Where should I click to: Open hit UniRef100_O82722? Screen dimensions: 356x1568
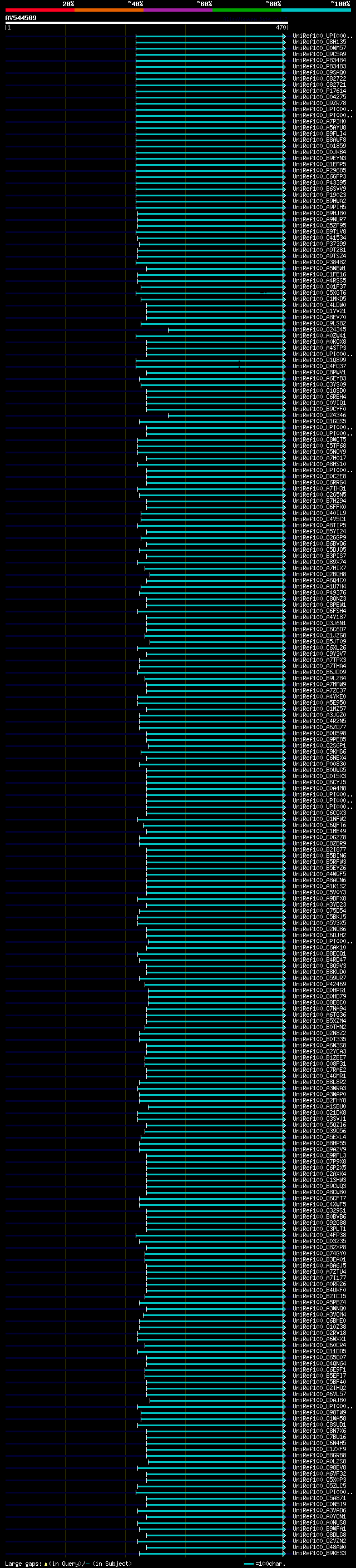click(x=319, y=78)
